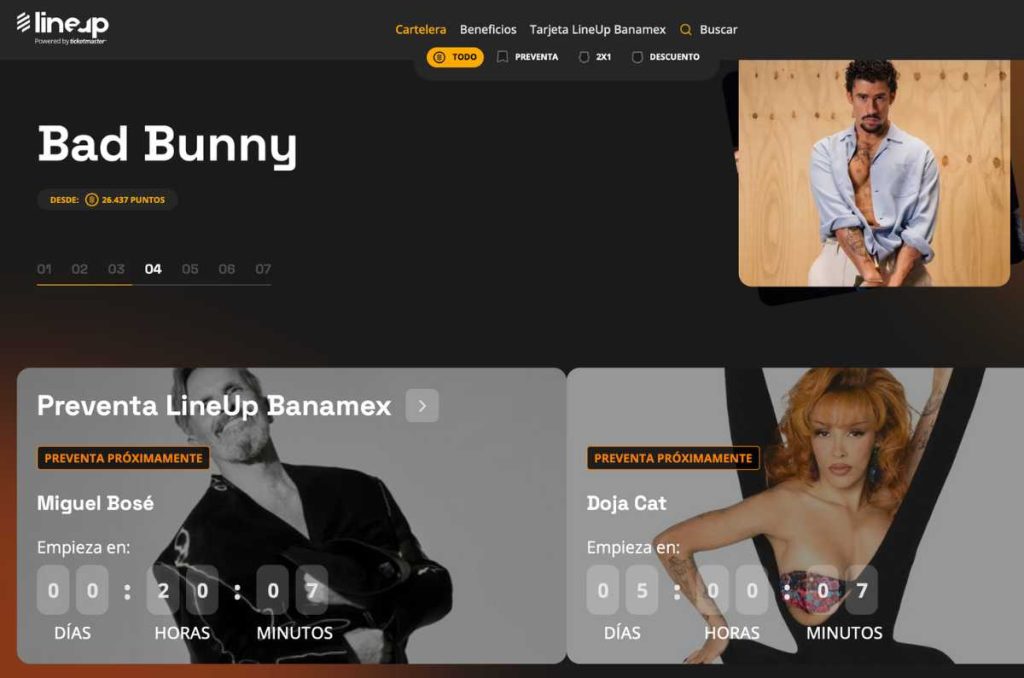Jump to carousel slide 01
This screenshot has width=1024, height=678.
click(x=44, y=269)
